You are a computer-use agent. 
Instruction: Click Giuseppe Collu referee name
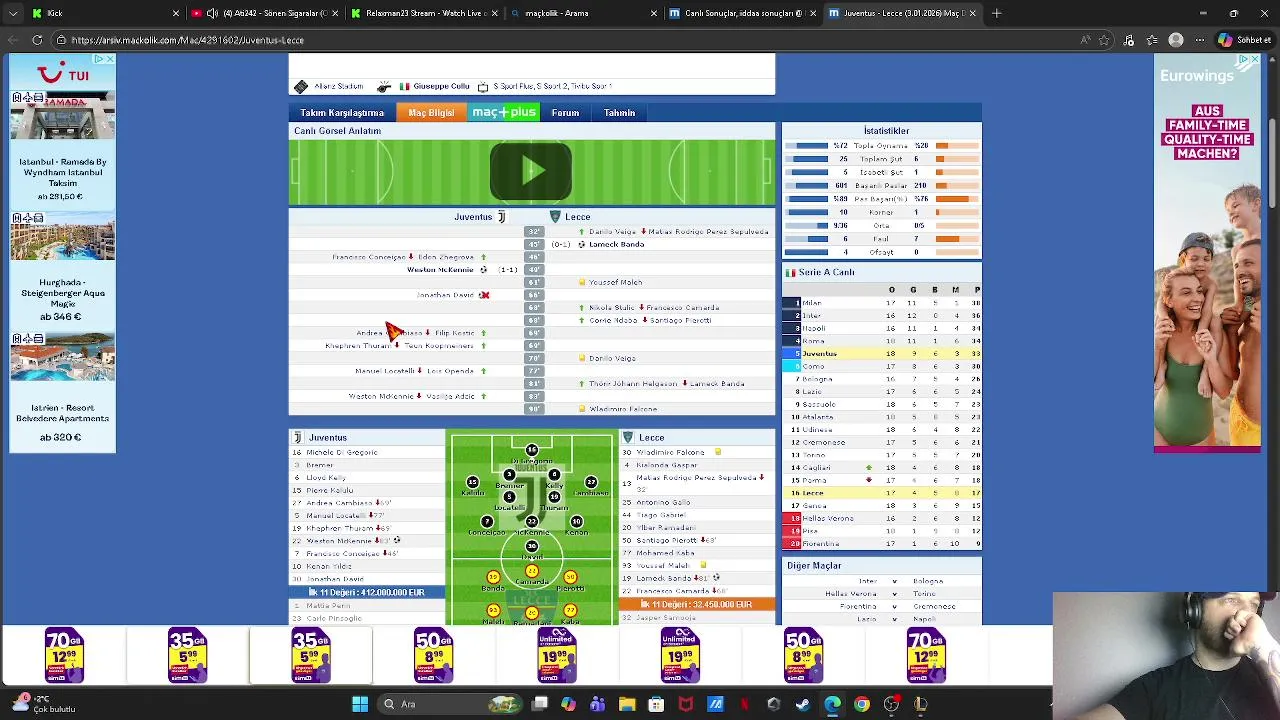[441, 87]
